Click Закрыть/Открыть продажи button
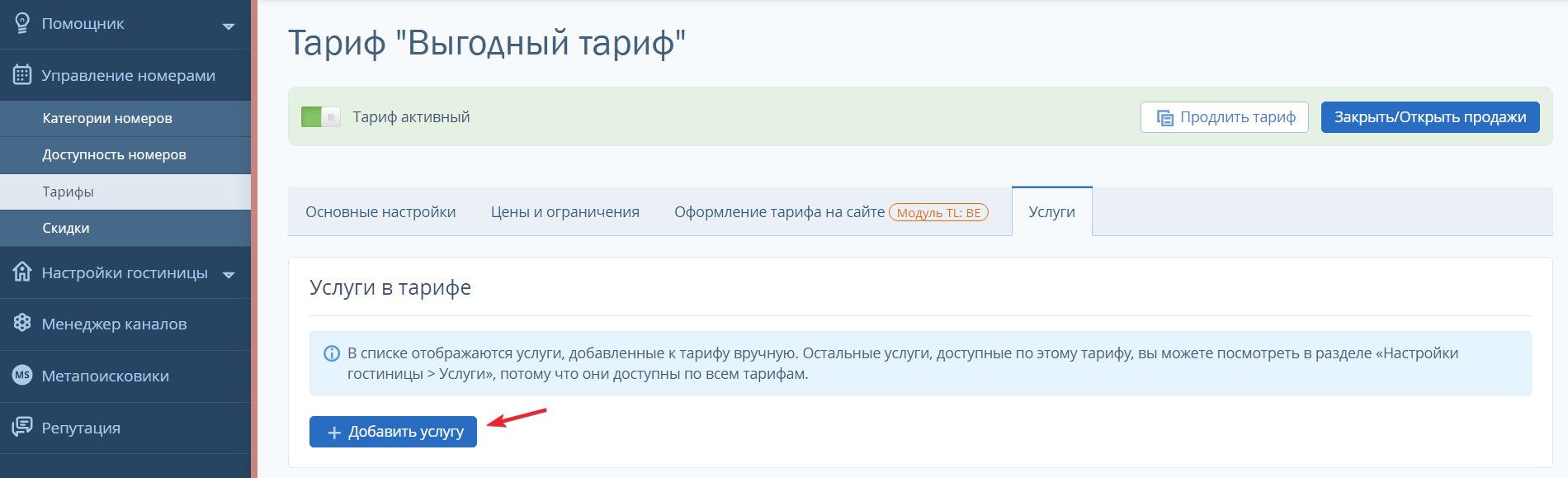Viewport: 1568px width, 478px height. (1430, 117)
